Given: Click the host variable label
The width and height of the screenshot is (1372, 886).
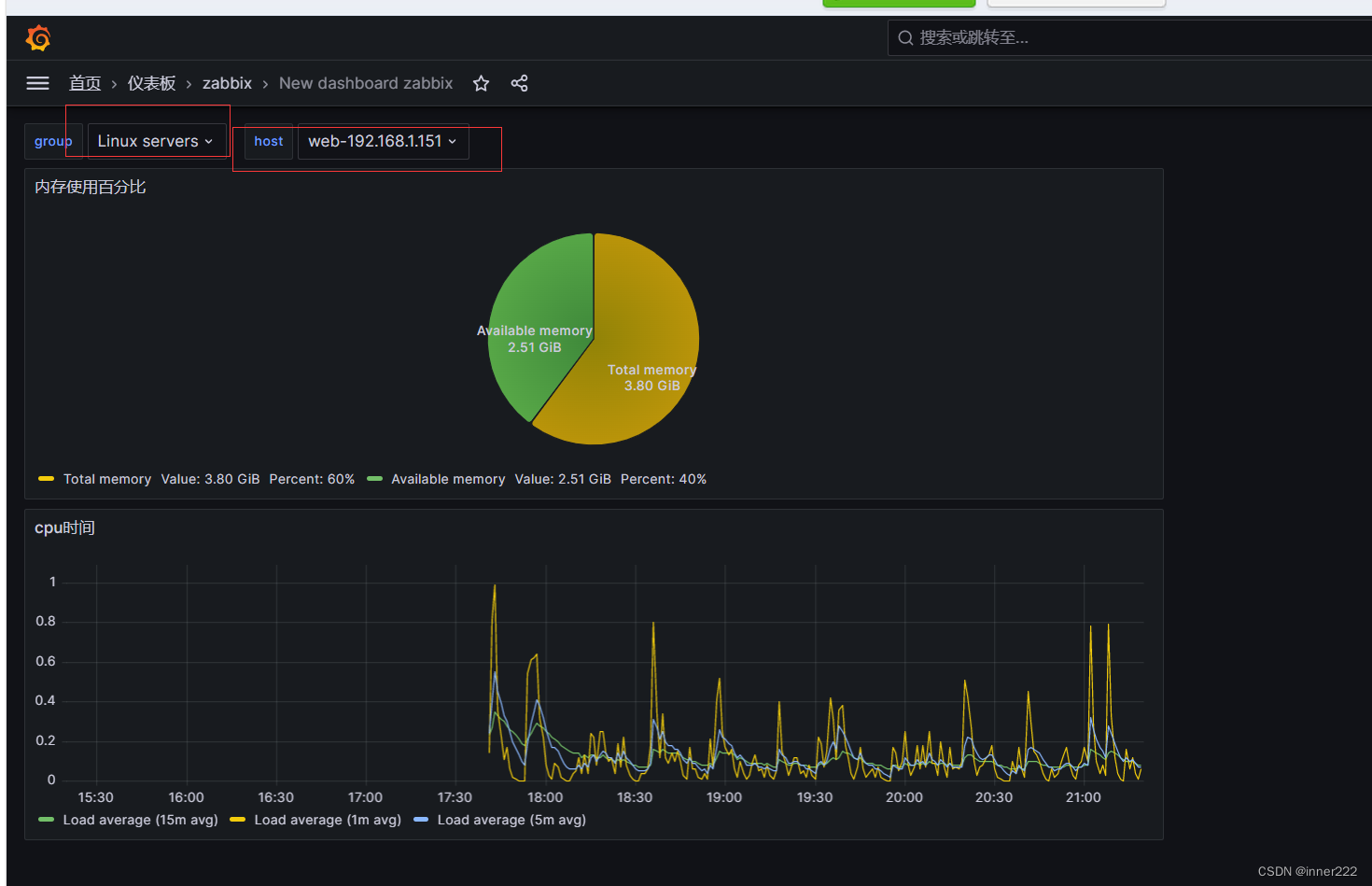Looking at the screenshot, I should click(x=269, y=141).
